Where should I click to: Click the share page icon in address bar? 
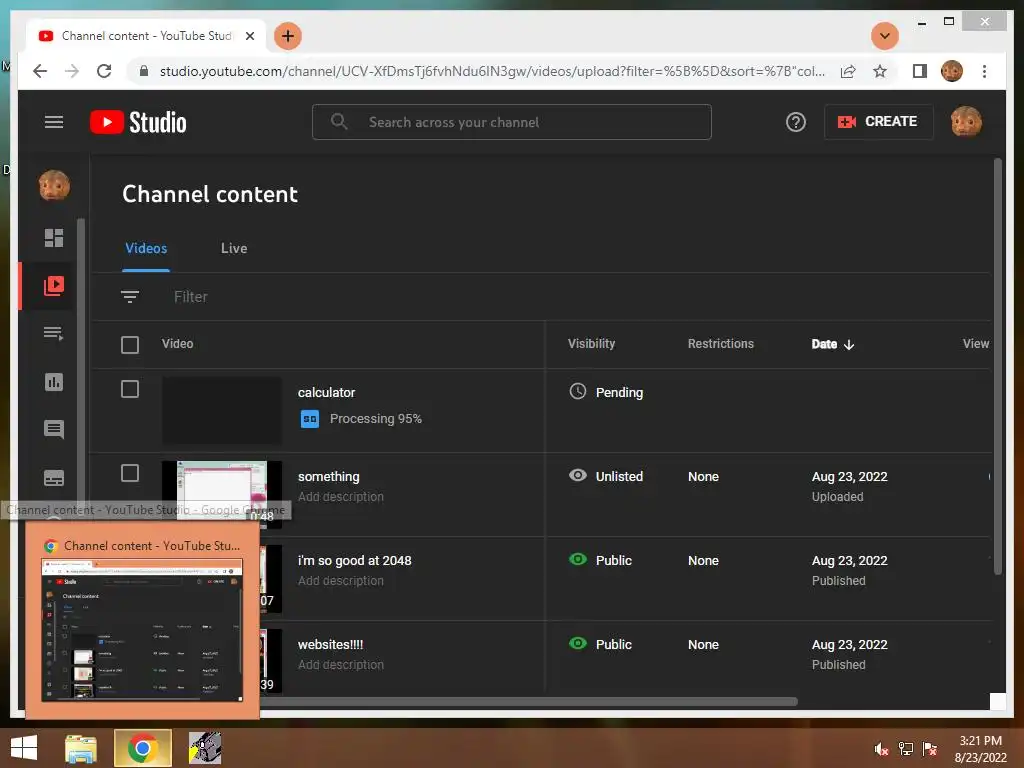coord(848,71)
